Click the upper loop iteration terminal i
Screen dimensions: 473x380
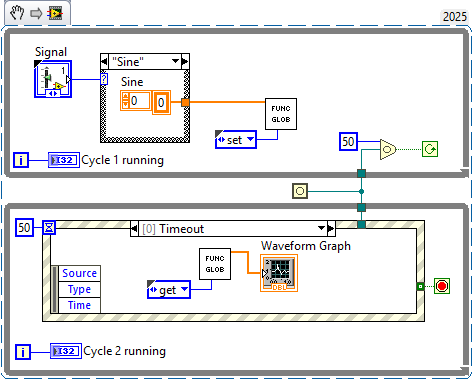pos(21,160)
